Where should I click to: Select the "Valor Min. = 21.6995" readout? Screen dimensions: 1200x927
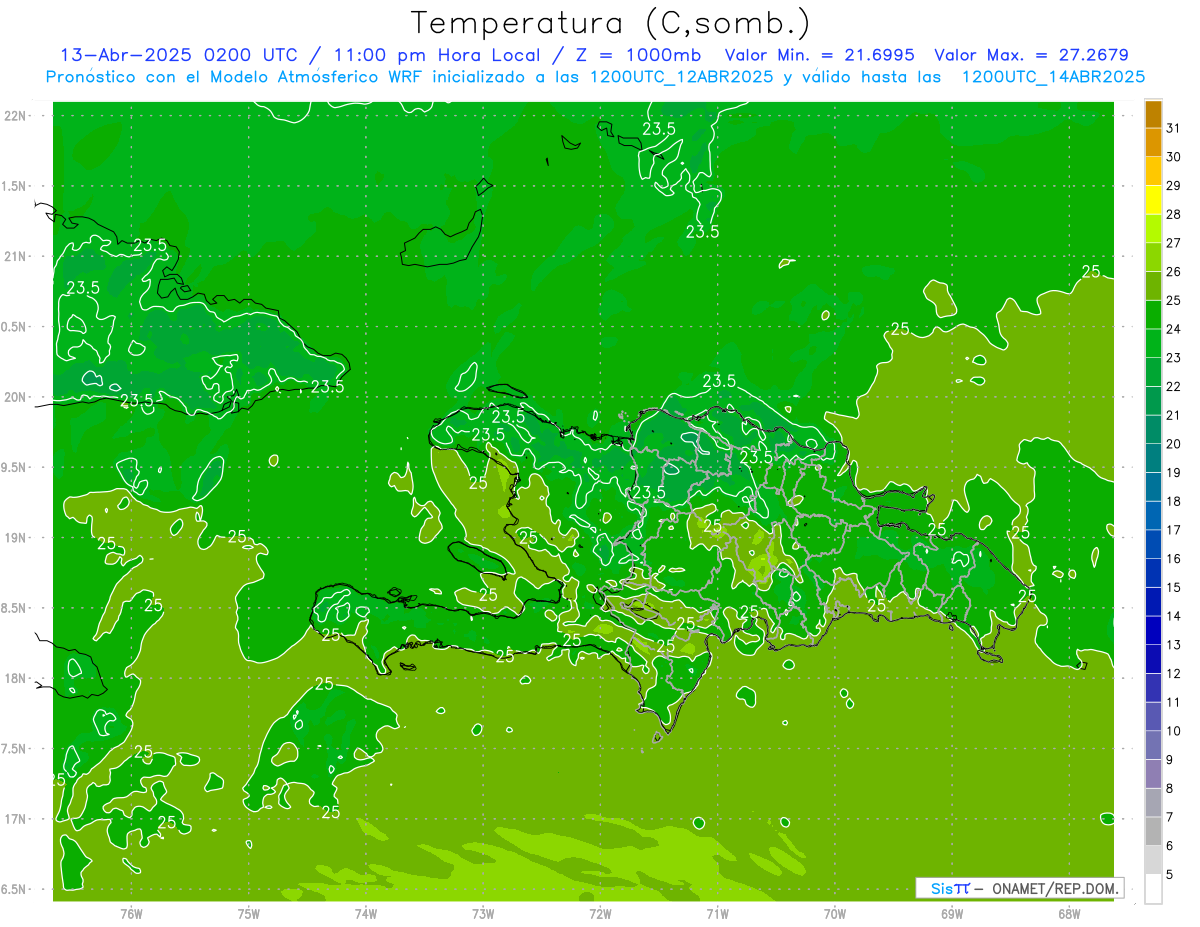[819, 55]
